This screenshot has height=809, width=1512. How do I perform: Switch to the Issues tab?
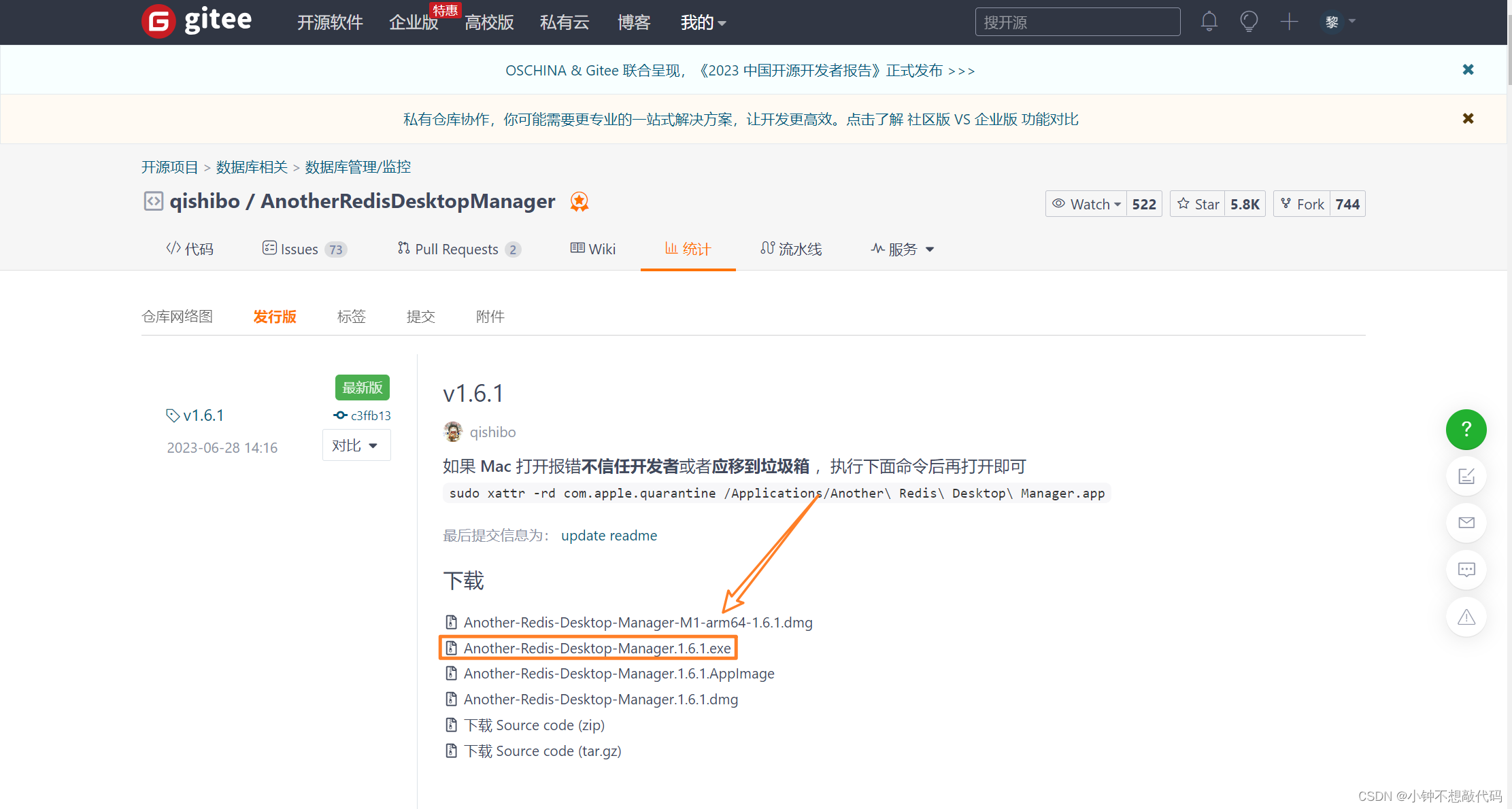click(299, 249)
